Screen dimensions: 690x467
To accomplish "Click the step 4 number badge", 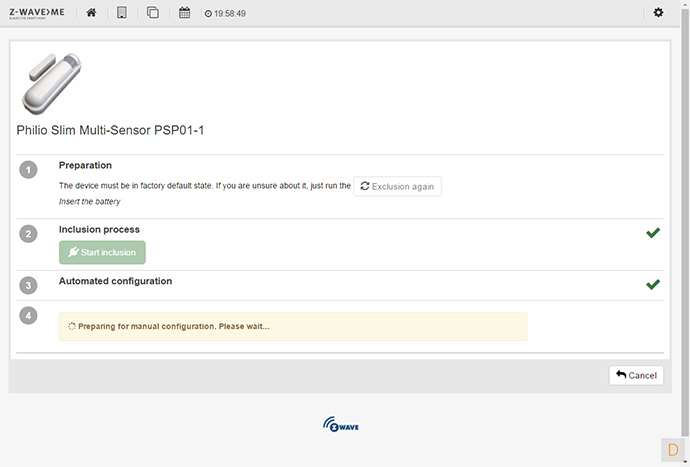I will pyautogui.click(x=28, y=316).
